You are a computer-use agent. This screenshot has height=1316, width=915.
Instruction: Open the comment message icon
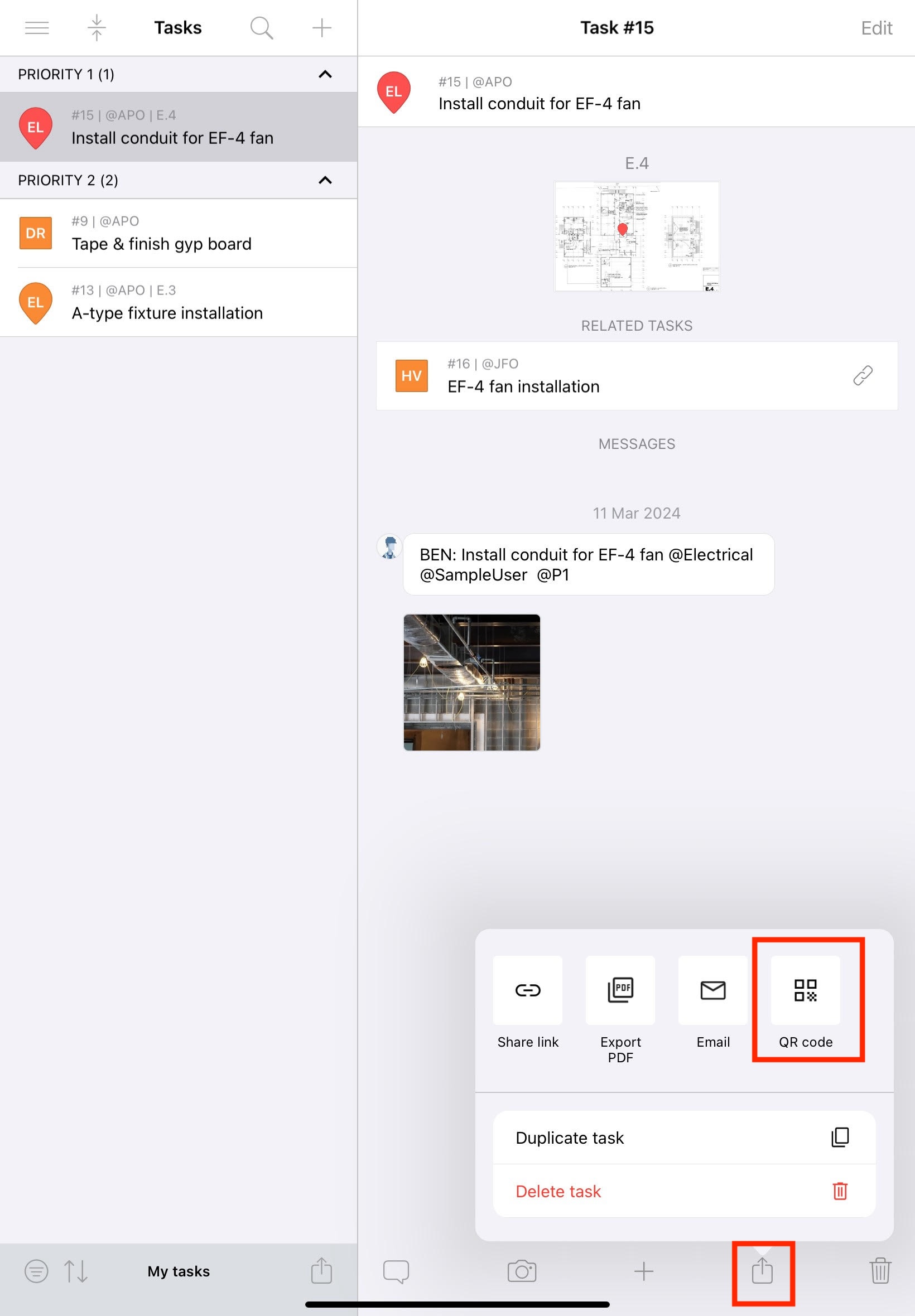click(396, 1271)
